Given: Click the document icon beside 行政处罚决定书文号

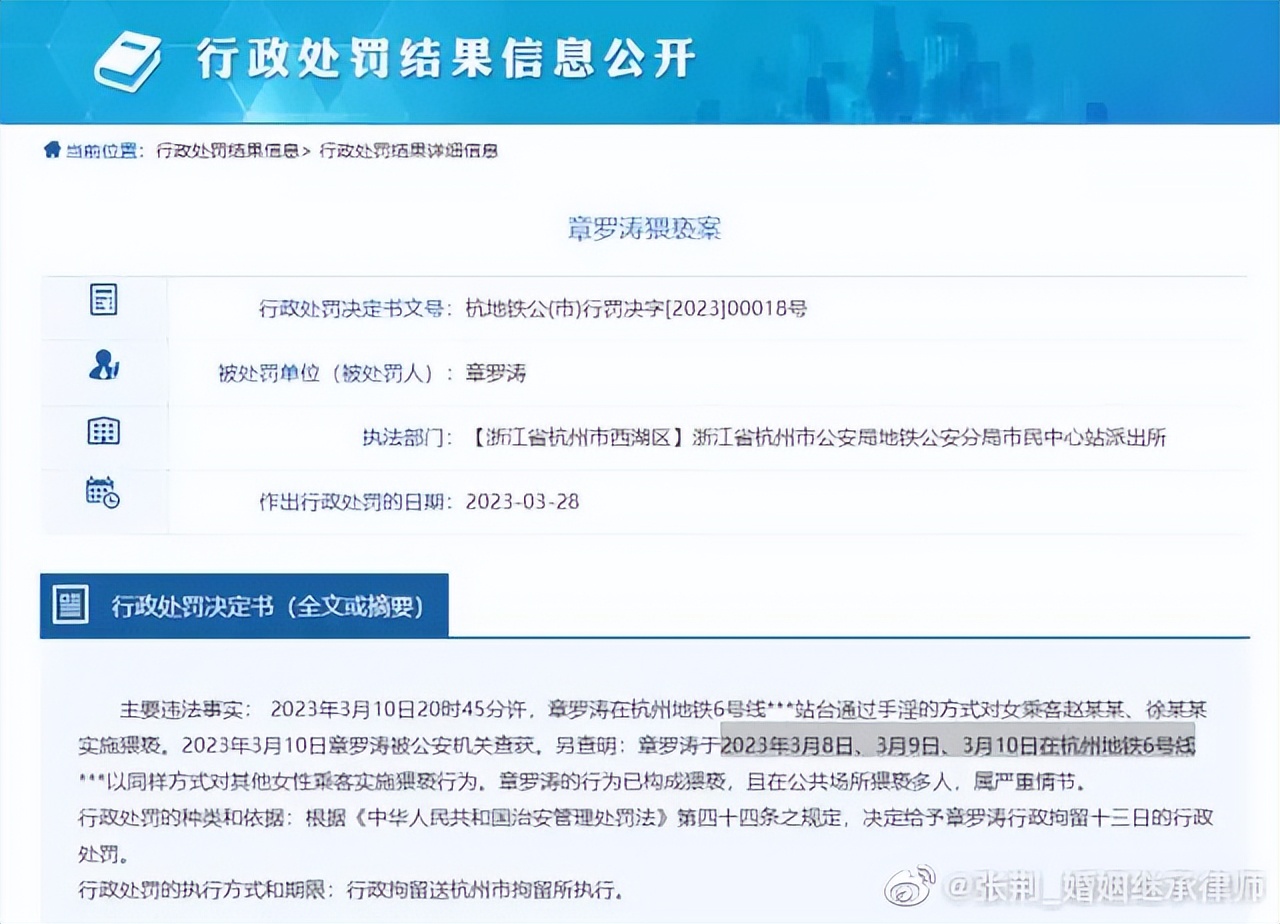Looking at the screenshot, I should 104,298.
